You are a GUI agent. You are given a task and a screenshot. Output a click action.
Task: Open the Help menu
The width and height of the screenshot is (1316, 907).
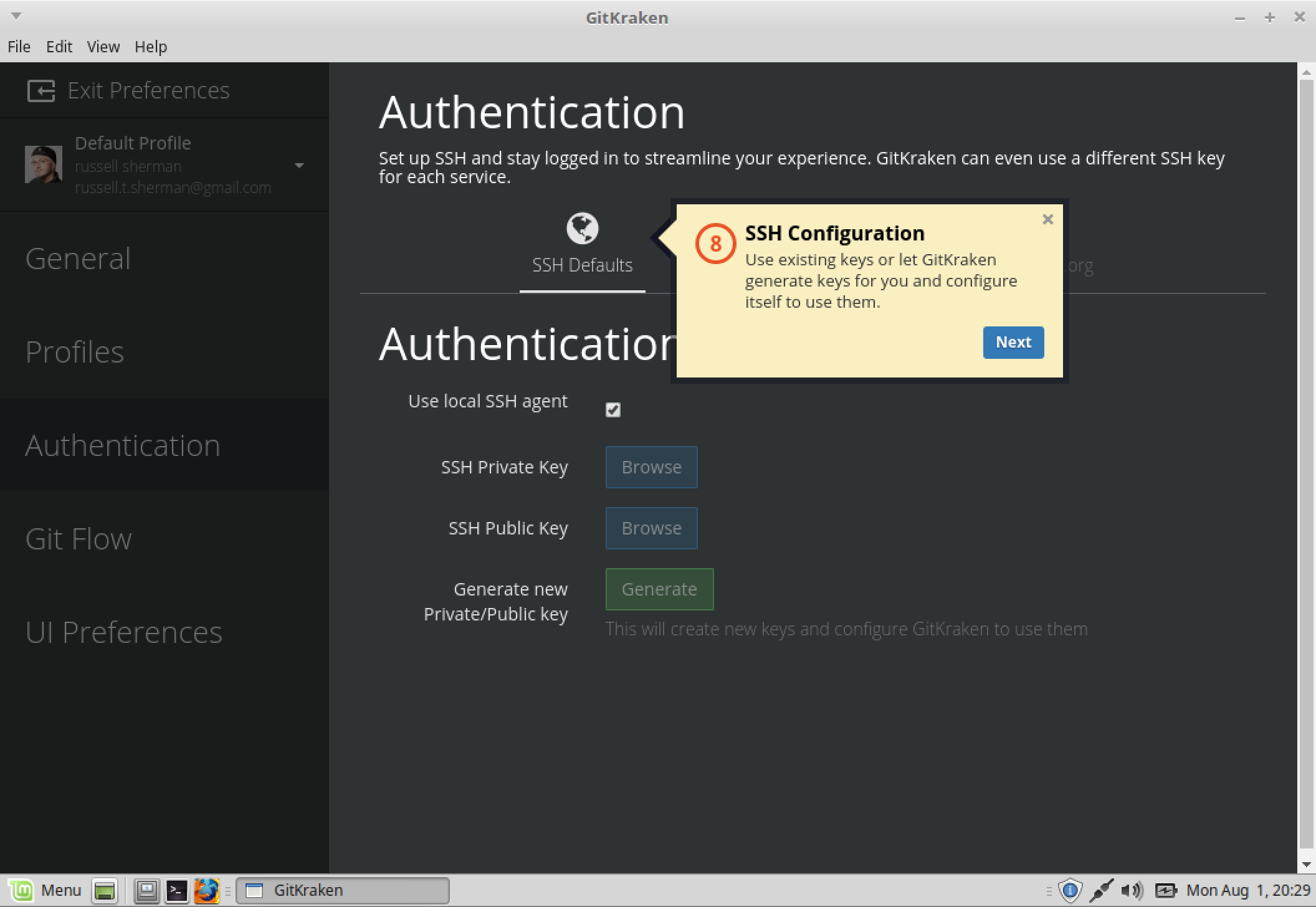(151, 47)
